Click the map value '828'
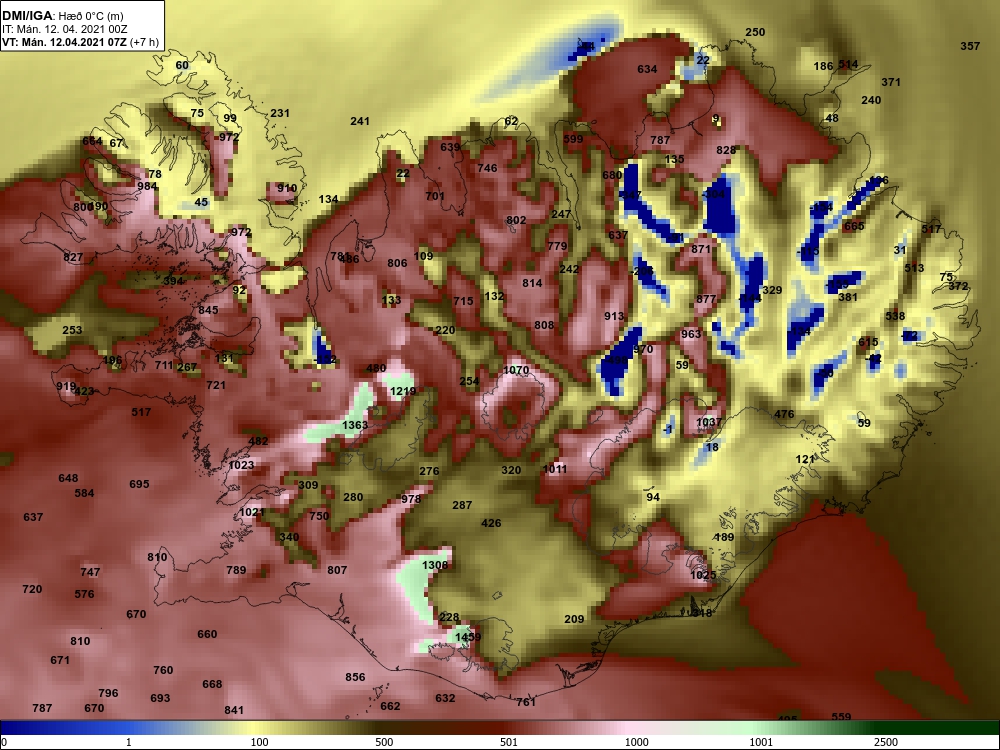The height and width of the screenshot is (750, 1000). tap(726, 150)
